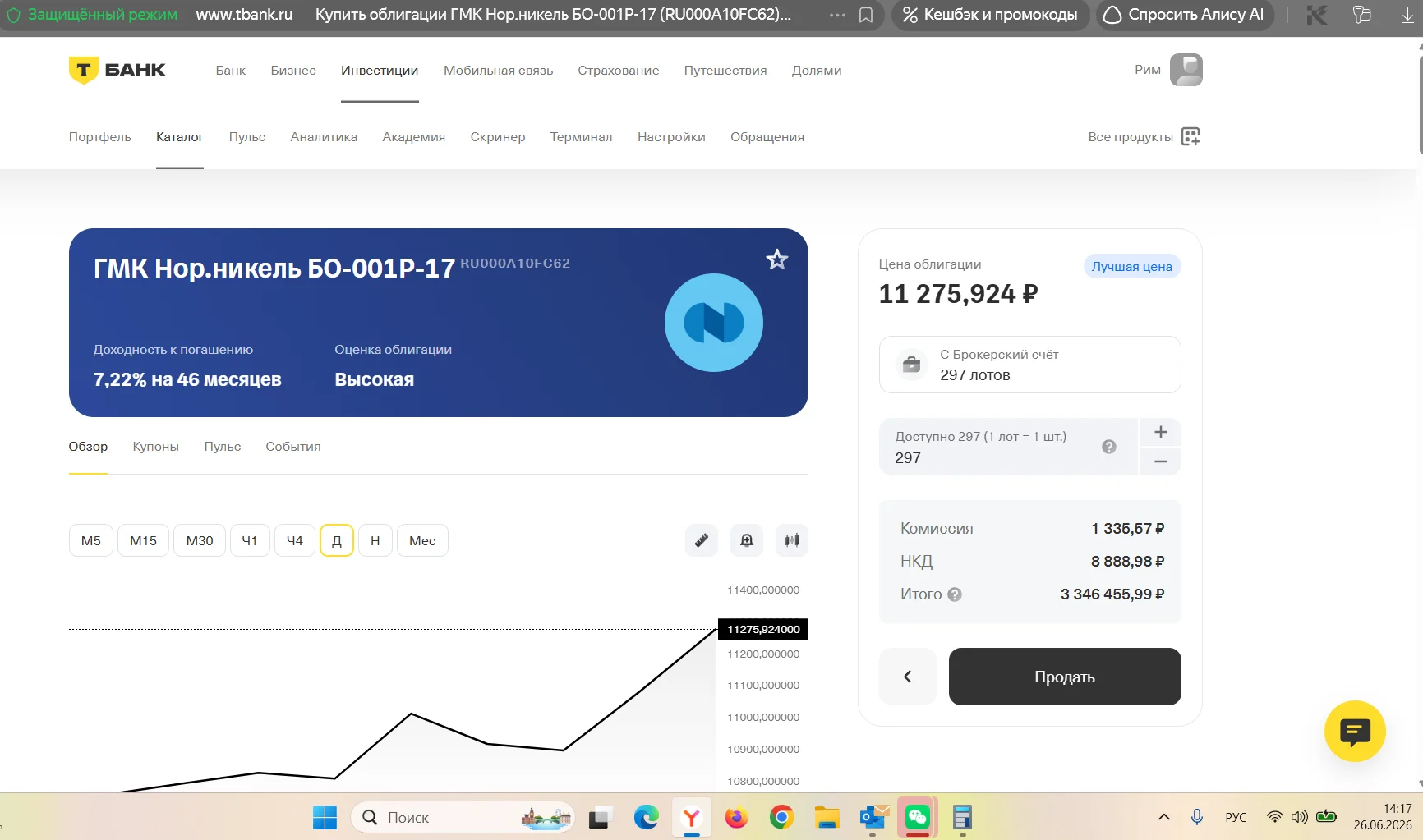Click the lot quantity input field

(x=1008, y=447)
